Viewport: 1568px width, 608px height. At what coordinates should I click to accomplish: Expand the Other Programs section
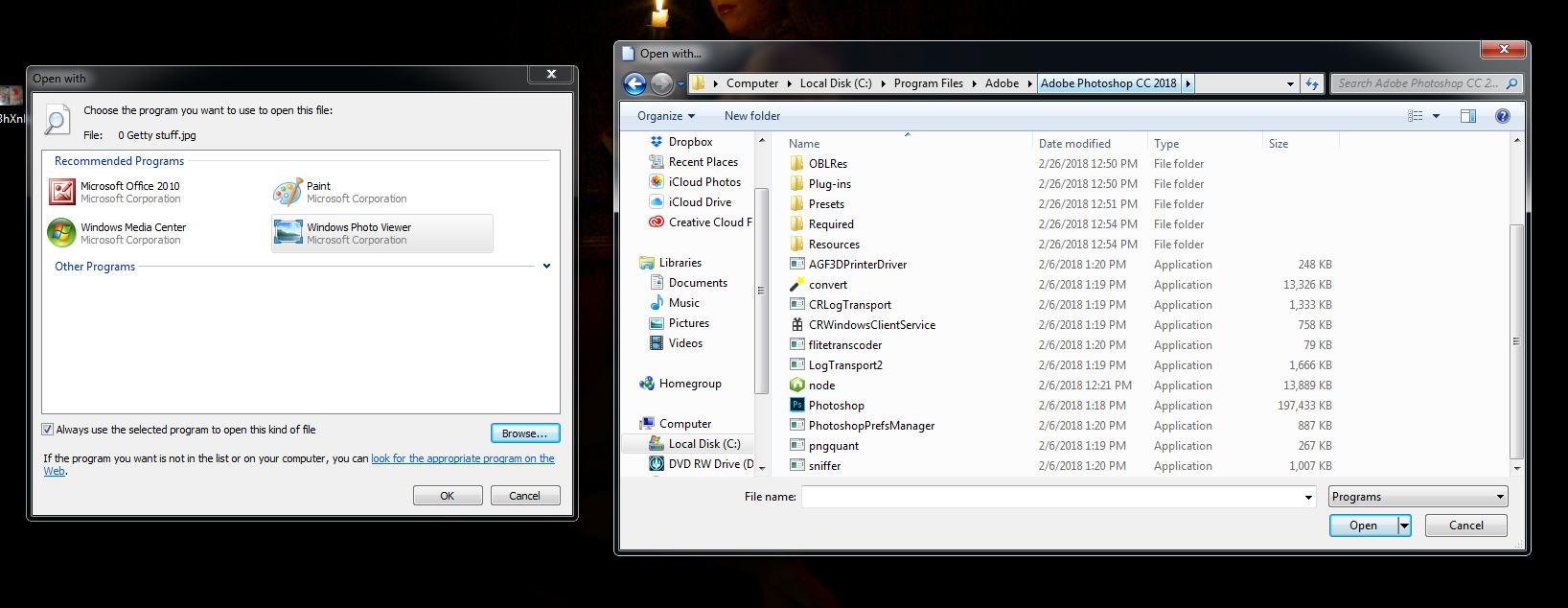(x=546, y=267)
